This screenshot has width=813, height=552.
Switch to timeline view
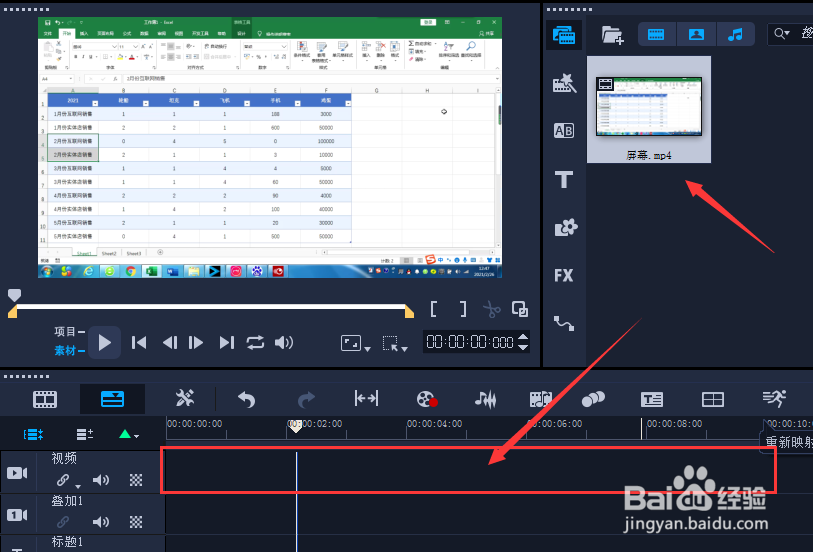113,399
